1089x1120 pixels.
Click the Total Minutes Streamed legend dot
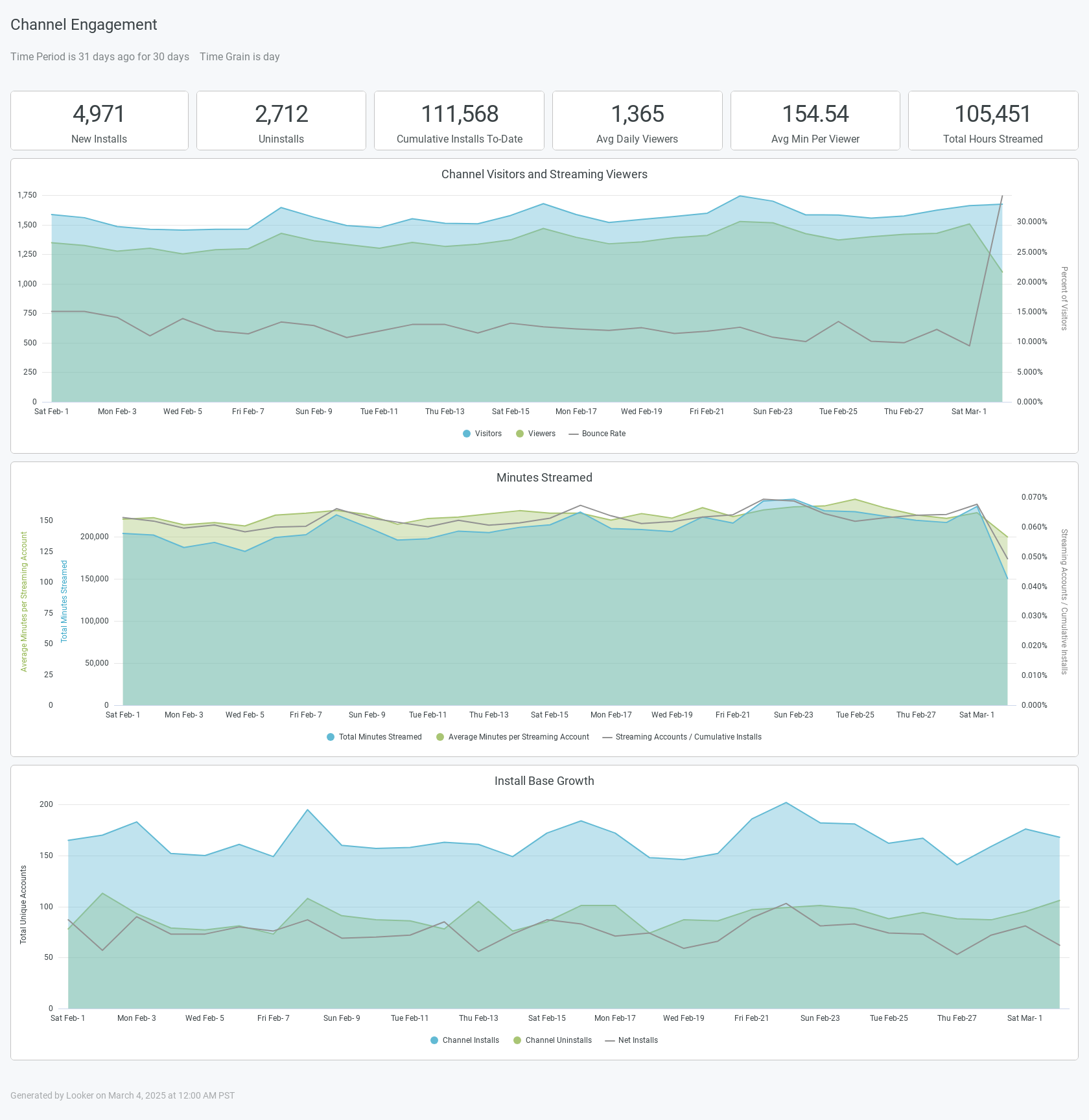click(x=331, y=737)
